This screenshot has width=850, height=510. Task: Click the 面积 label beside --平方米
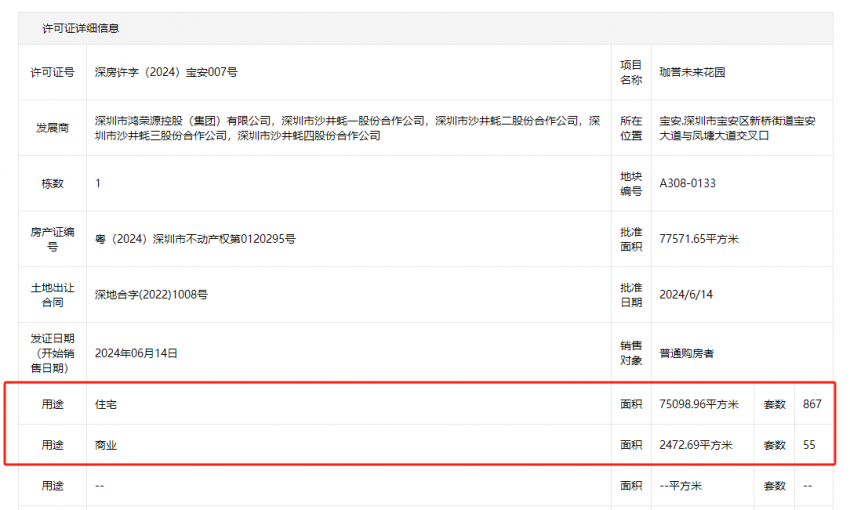click(x=631, y=486)
